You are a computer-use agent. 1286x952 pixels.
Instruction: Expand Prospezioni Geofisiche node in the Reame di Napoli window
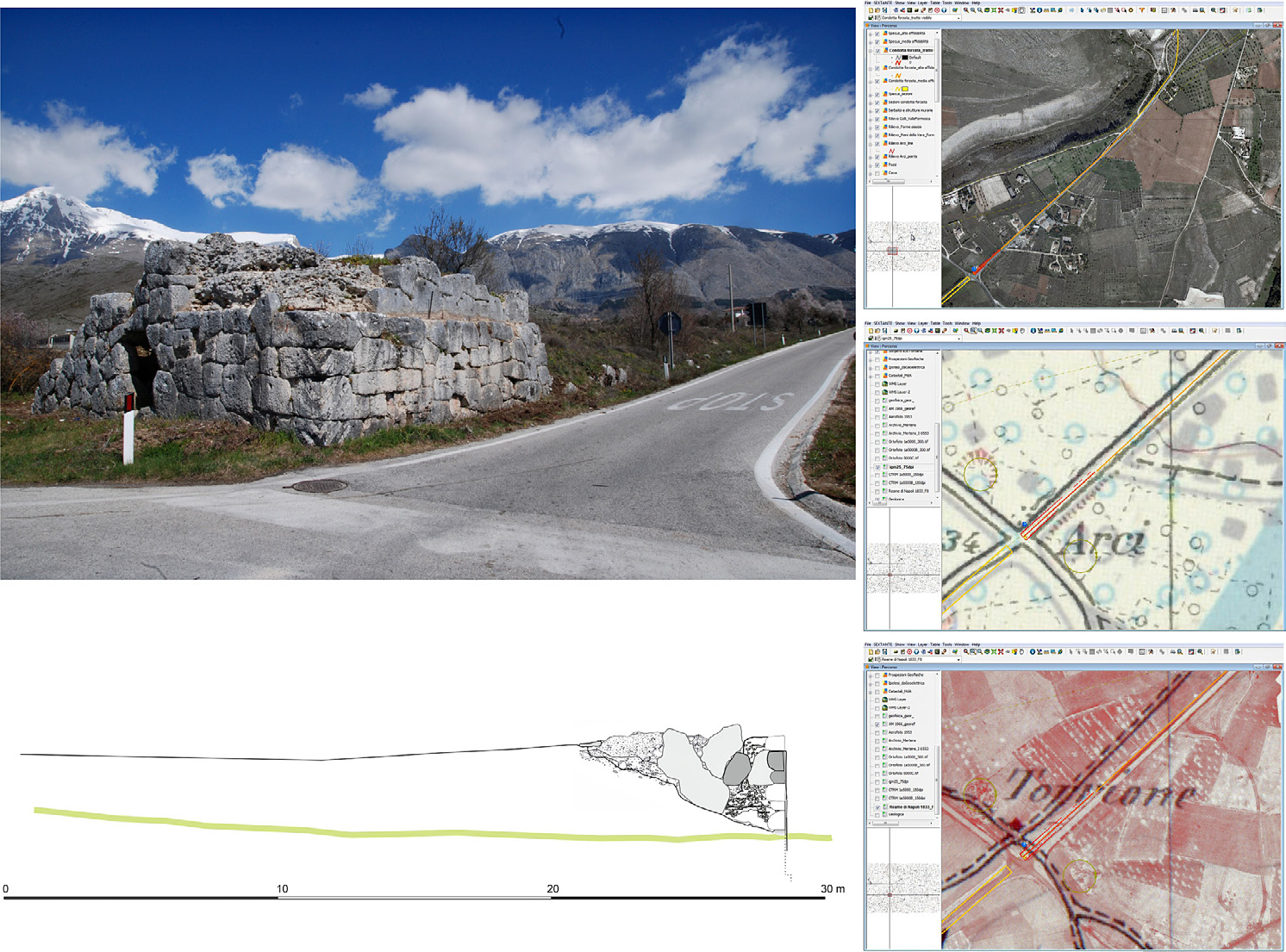tap(871, 675)
